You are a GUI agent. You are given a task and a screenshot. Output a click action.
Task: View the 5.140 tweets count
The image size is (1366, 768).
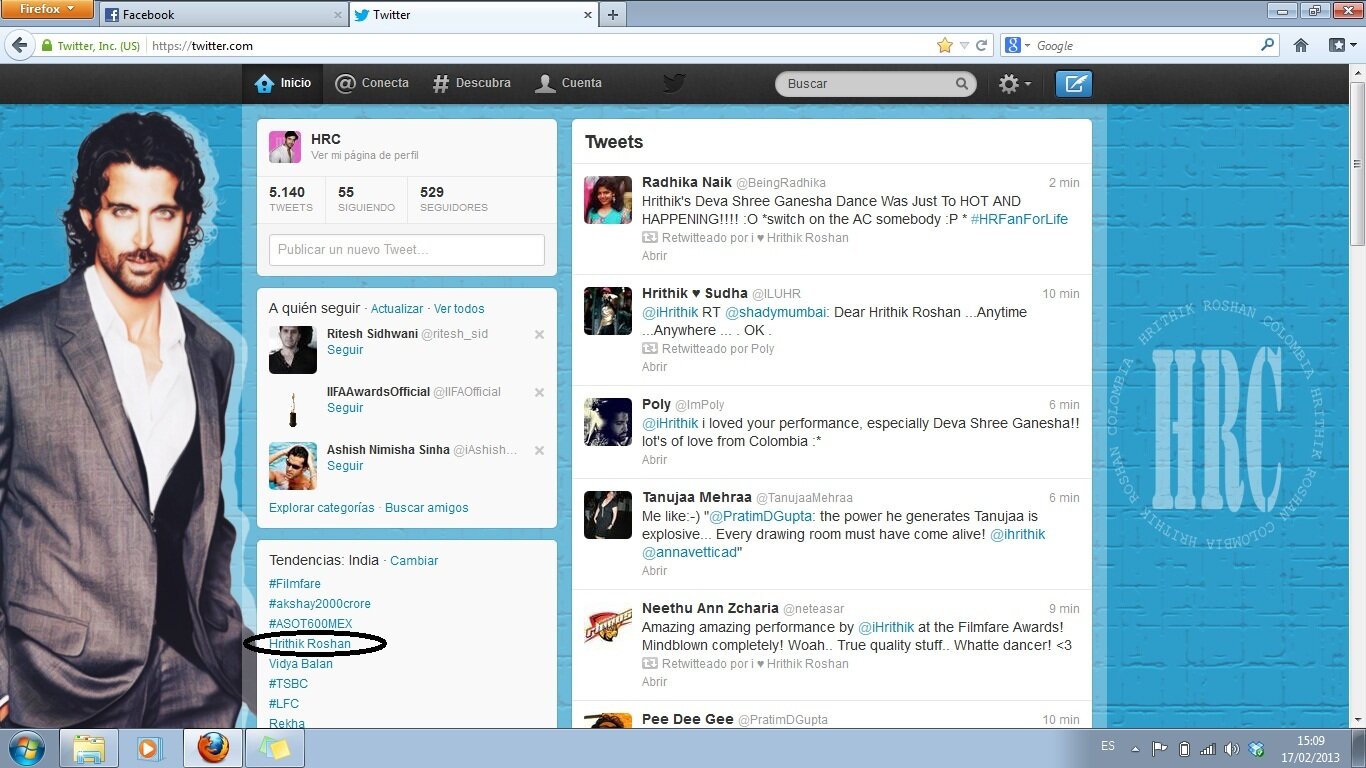pos(290,198)
